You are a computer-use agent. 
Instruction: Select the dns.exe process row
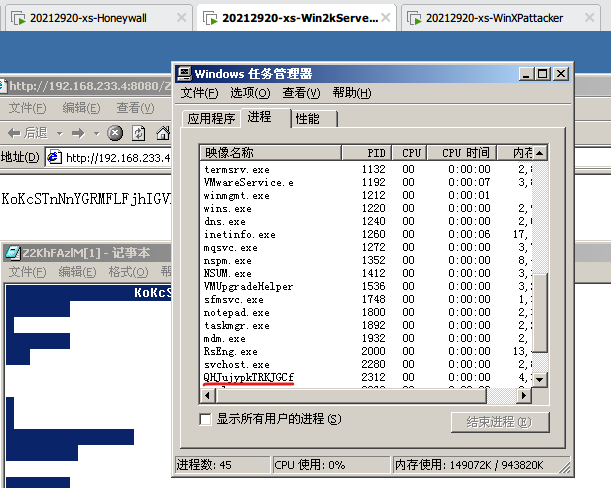click(366, 221)
